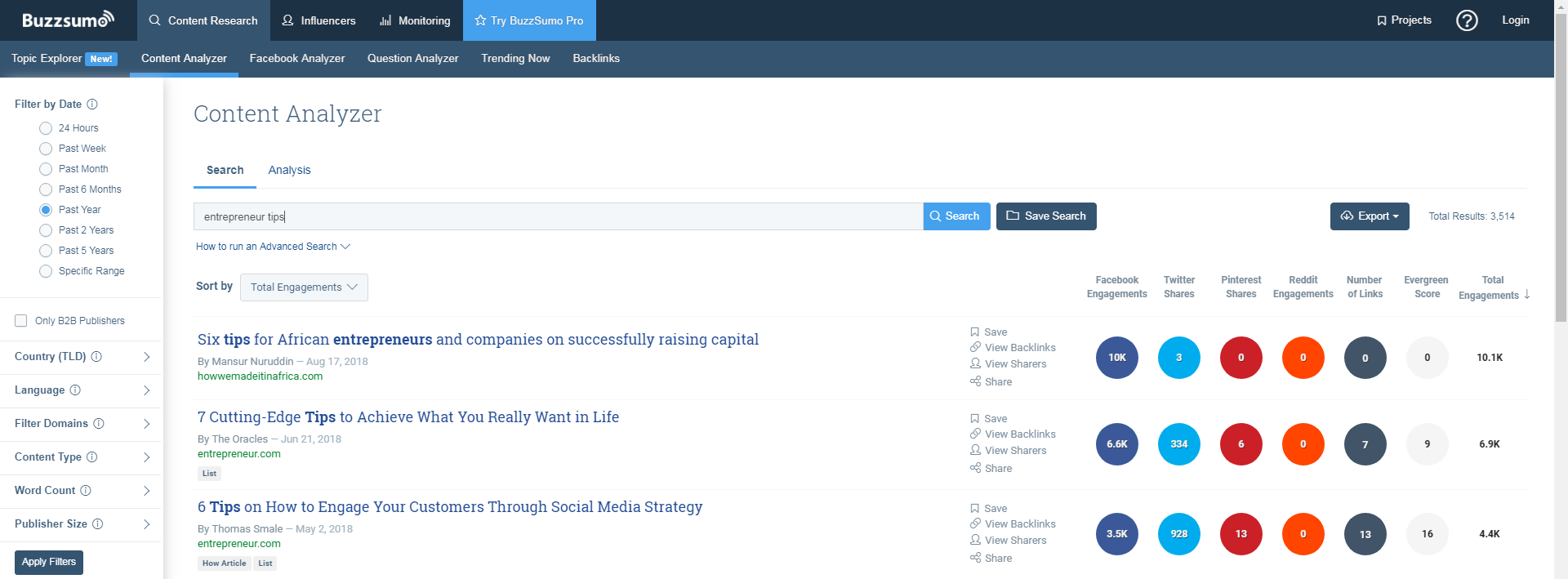Switch to Question Analyzer tab
This screenshot has width=1568, height=579.
[413, 59]
